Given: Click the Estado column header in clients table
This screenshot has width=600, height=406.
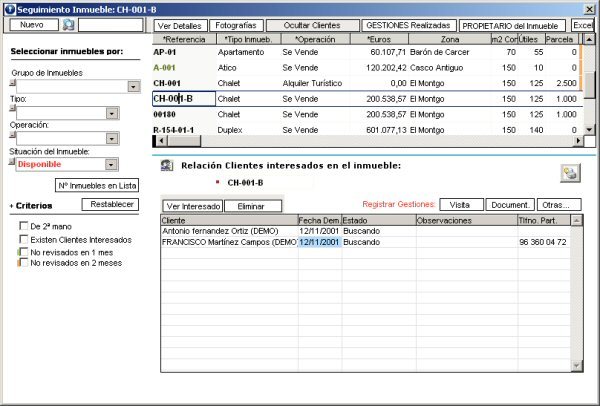Looking at the screenshot, I should tap(379, 220).
